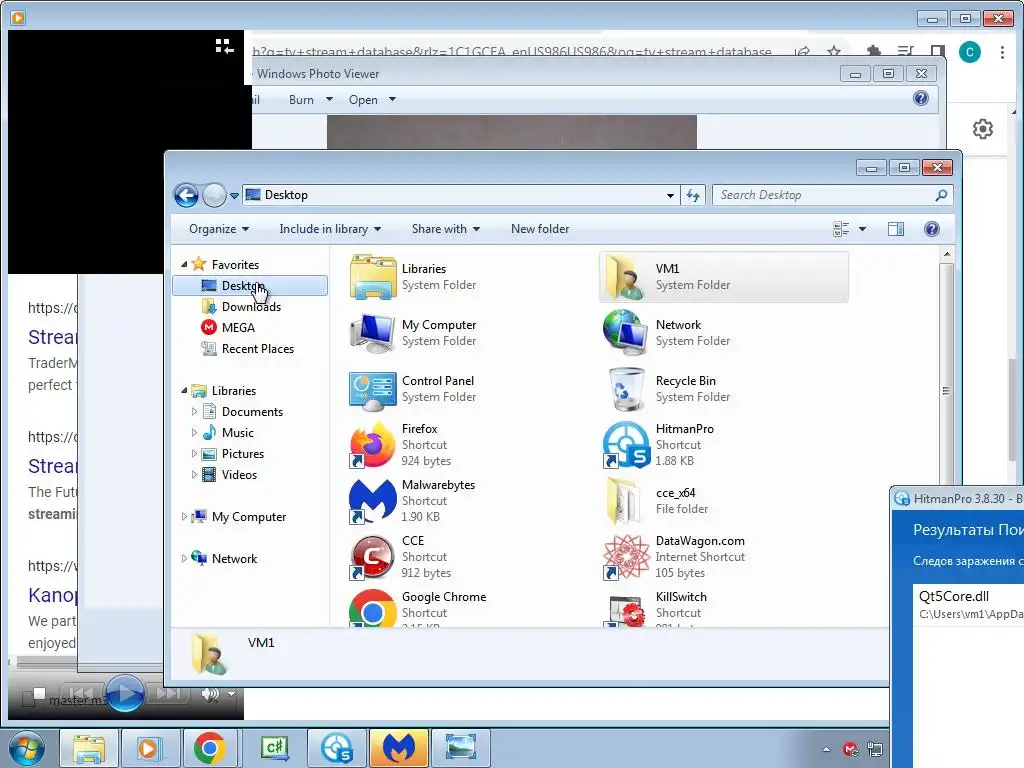Switch to Photo Viewer taskbar button
The width and height of the screenshot is (1024, 768).
(460, 748)
